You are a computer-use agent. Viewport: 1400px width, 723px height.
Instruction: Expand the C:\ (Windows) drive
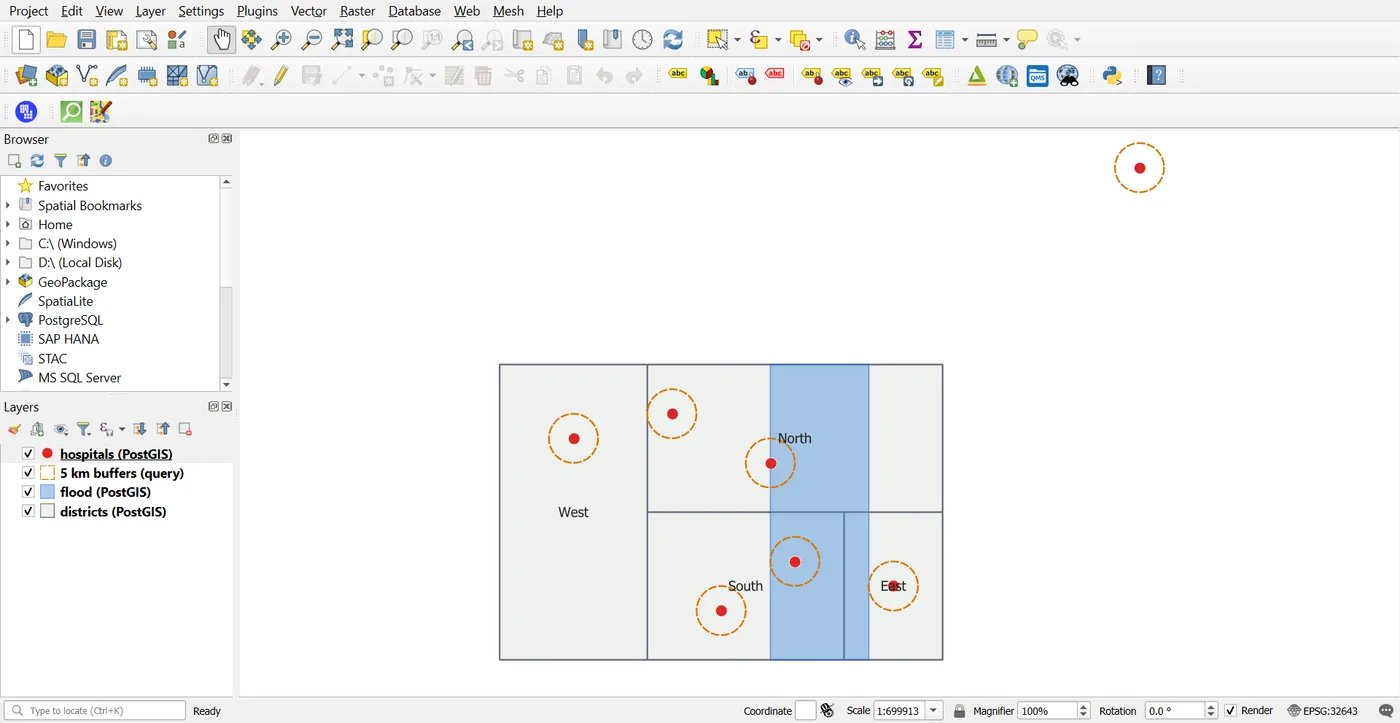tap(8, 243)
